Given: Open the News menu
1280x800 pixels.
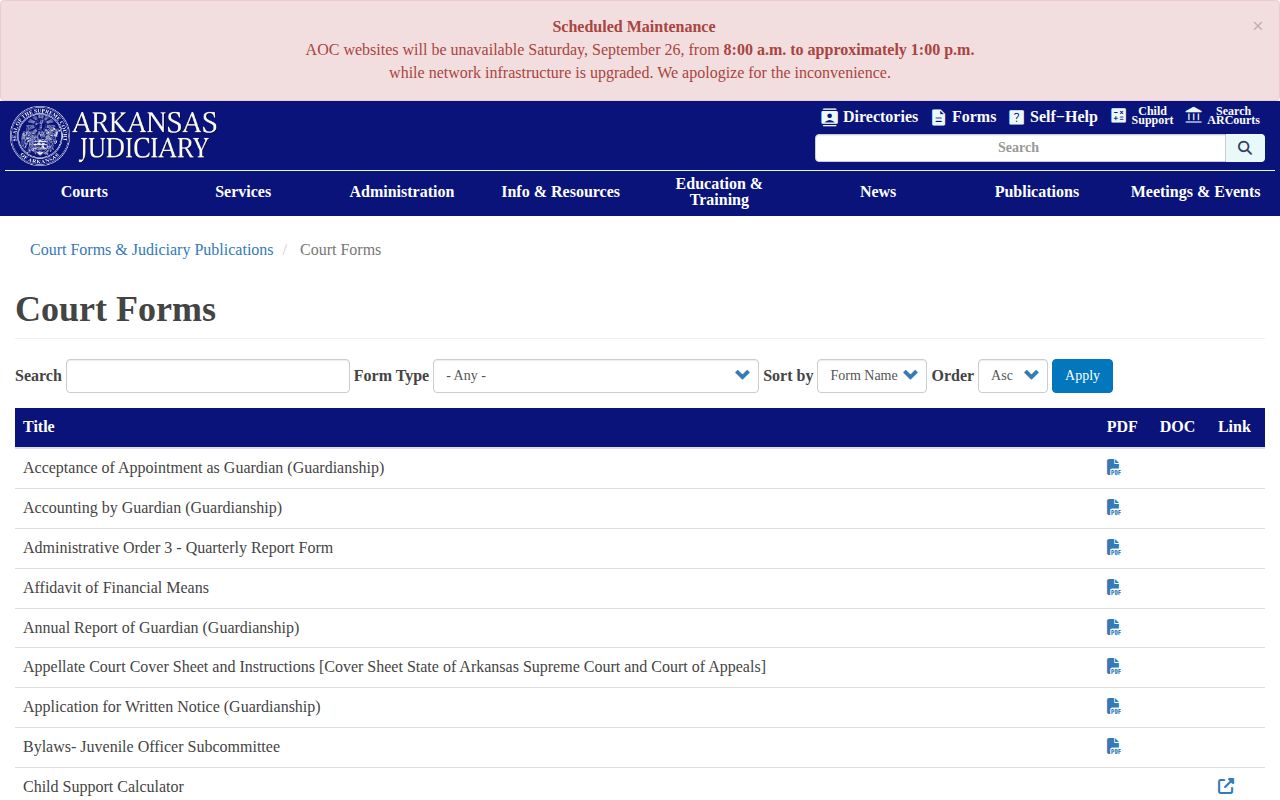Looking at the screenshot, I should click(x=878, y=192).
